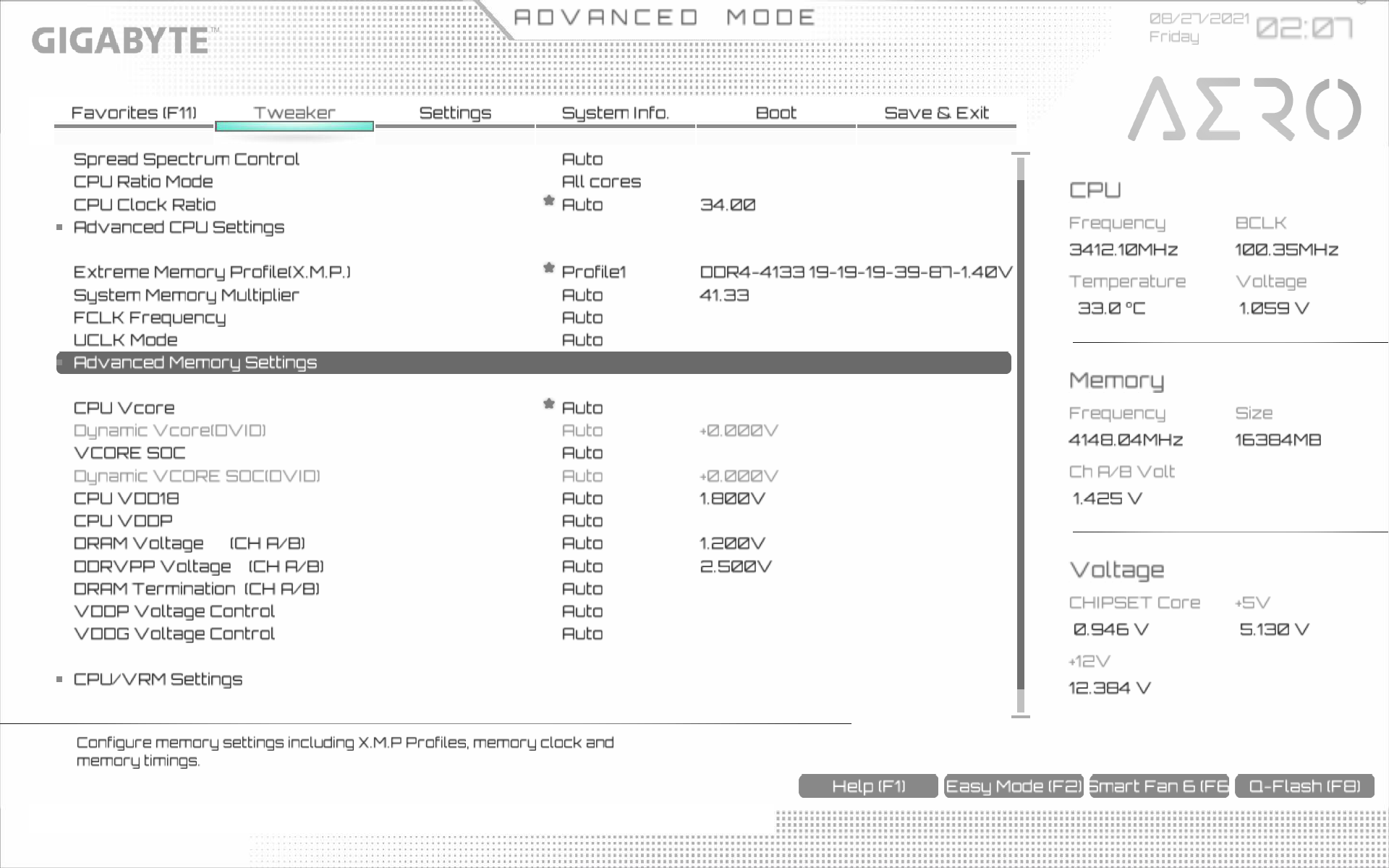
Task: Click the star icon beside X.M.P. Profile1
Action: 548,268
